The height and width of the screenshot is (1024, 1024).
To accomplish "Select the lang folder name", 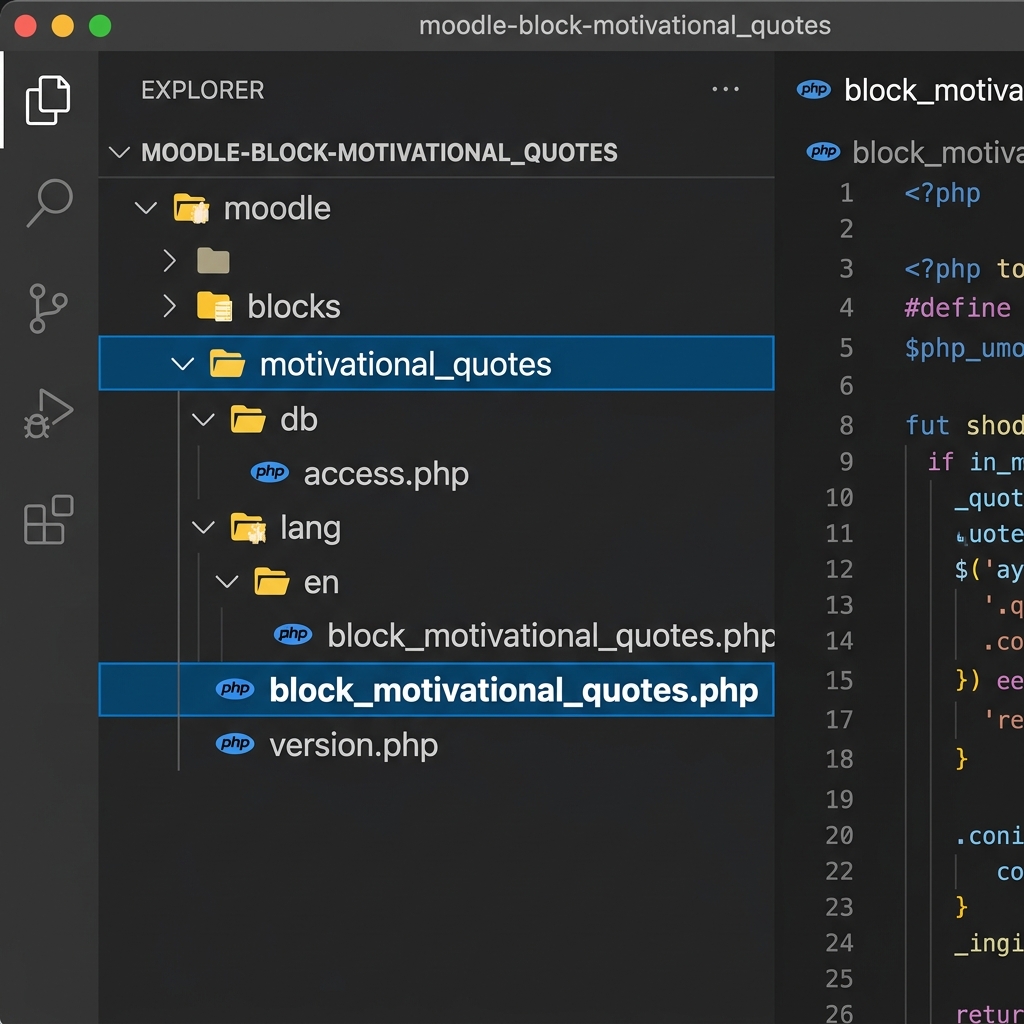I will coord(310,528).
